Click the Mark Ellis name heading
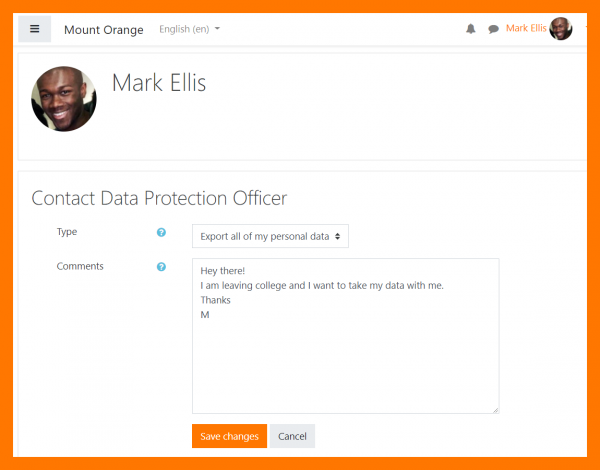 coord(159,83)
